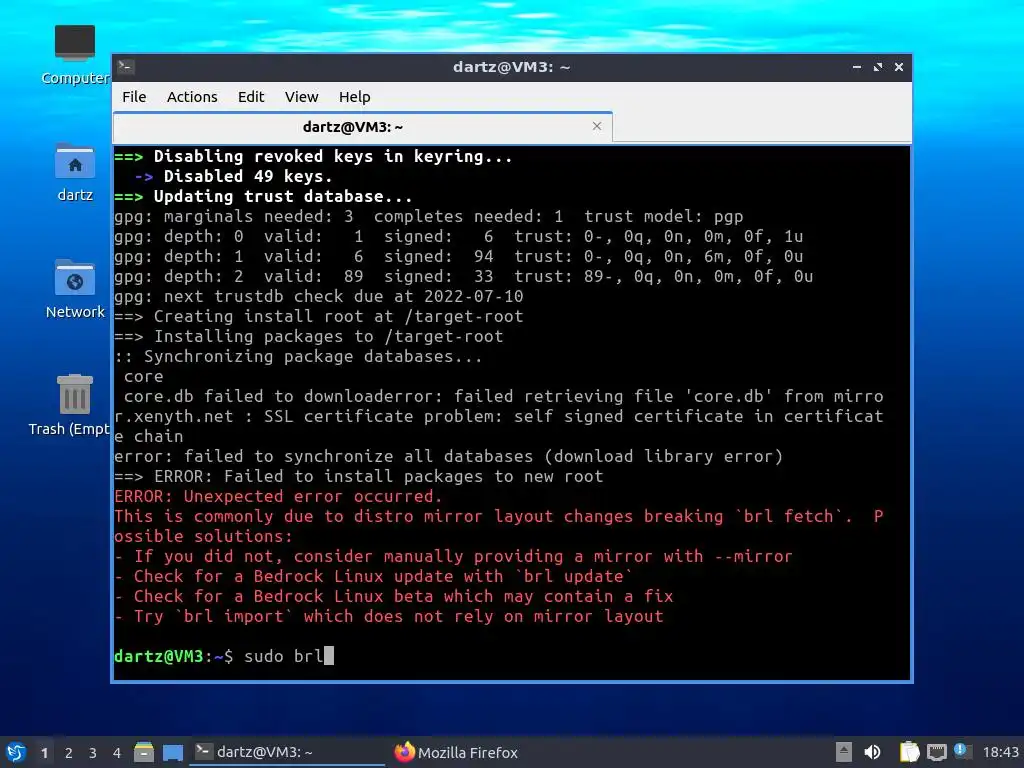This screenshot has width=1024, height=768.
Task: Open removable media tray icon
Action: tap(844, 752)
